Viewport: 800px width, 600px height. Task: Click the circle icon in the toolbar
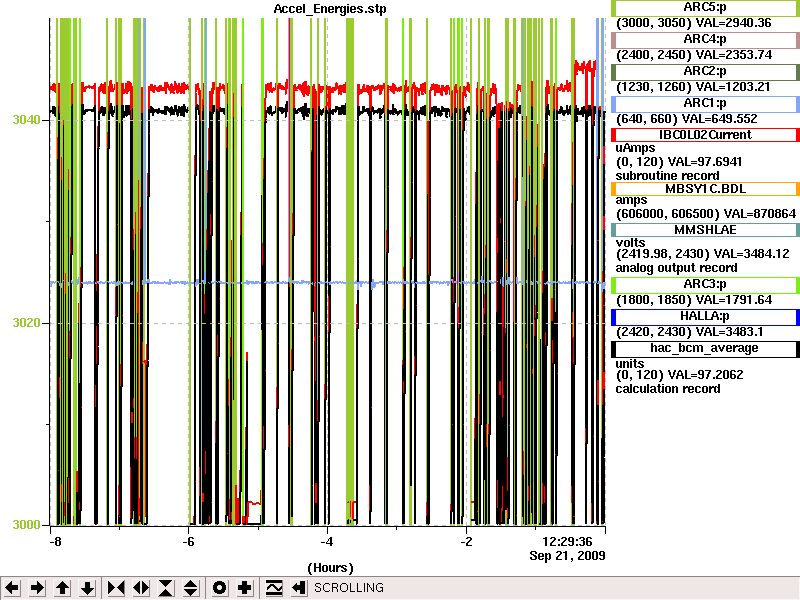coord(219,588)
